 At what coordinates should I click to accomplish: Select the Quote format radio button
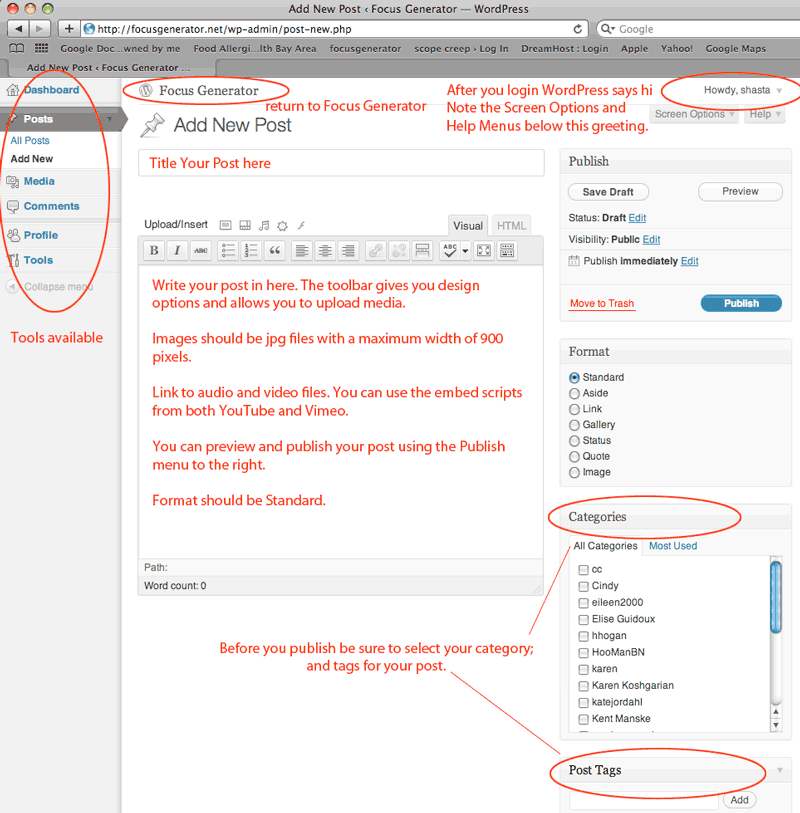(574, 457)
